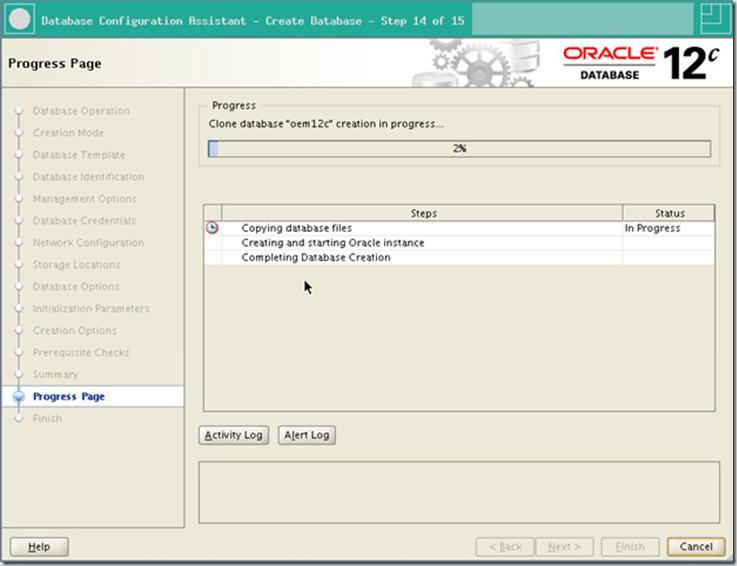737x566 pixels.
Task: Select Management Options step in sidebar
Action: (85, 199)
